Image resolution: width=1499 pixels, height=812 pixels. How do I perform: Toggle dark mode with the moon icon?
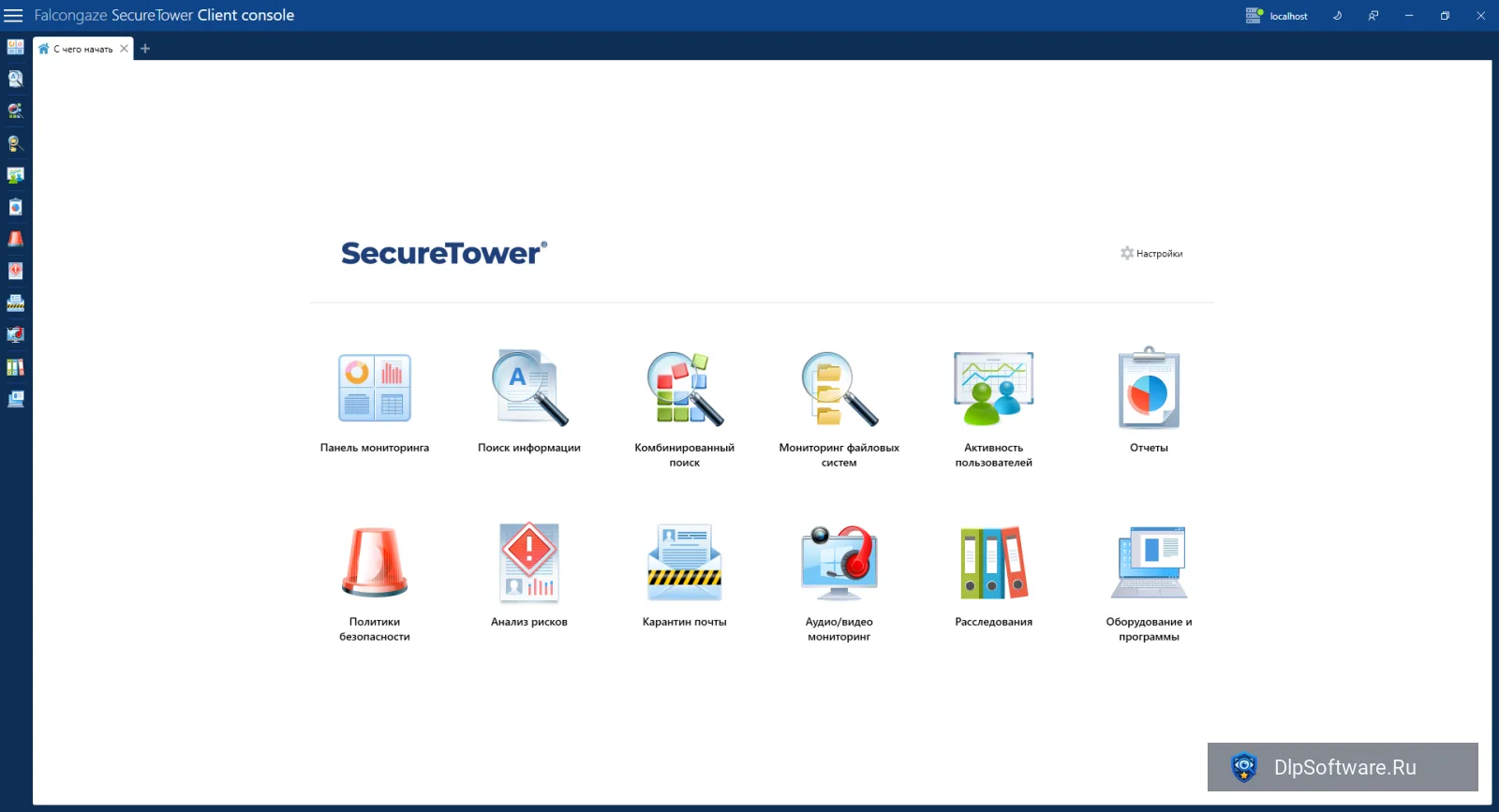coord(1337,16)
